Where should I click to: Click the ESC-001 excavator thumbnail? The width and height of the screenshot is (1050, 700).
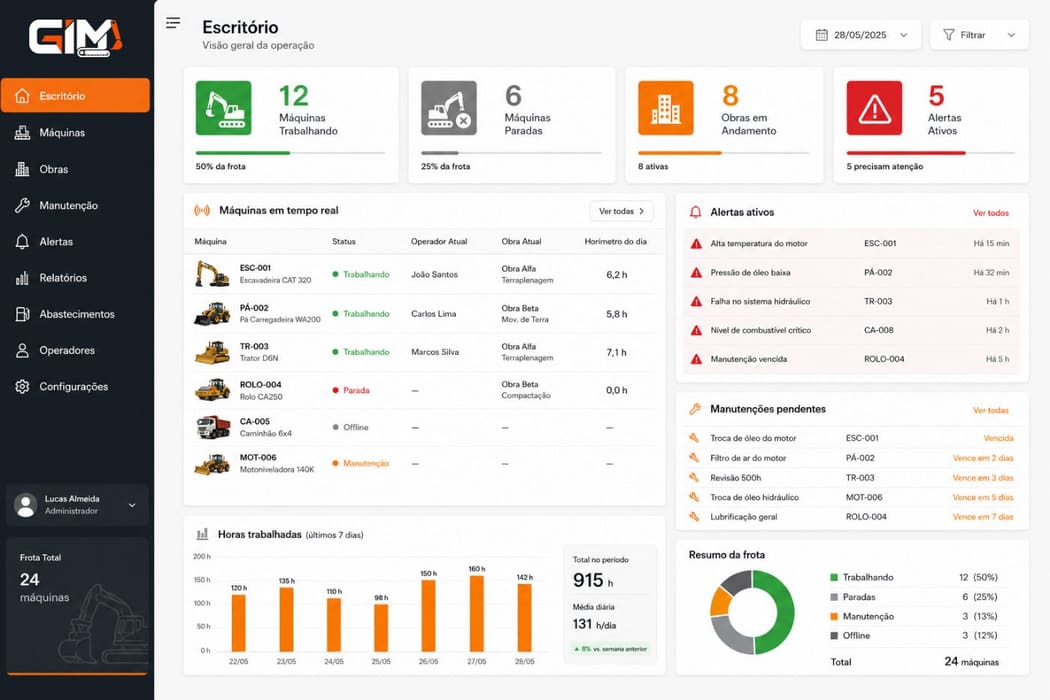(x=212, y=274)
